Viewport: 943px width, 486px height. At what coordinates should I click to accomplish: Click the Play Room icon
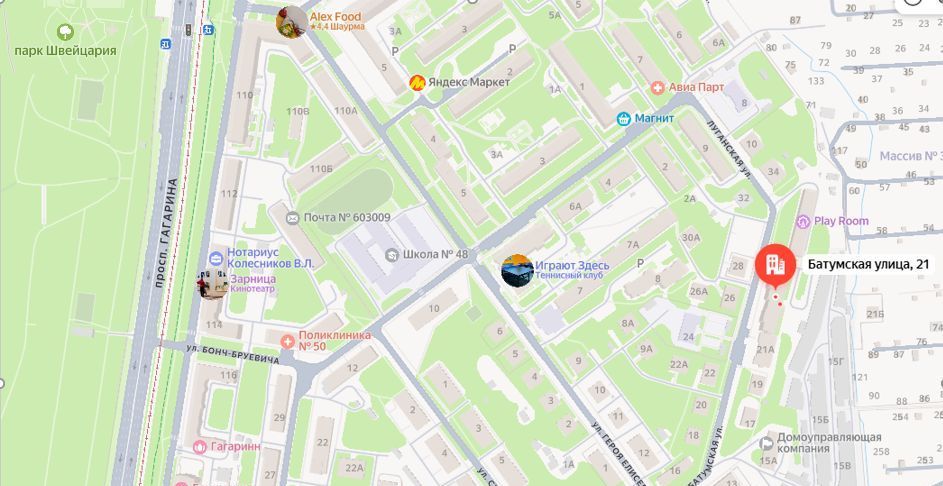(x=803, y=221)
